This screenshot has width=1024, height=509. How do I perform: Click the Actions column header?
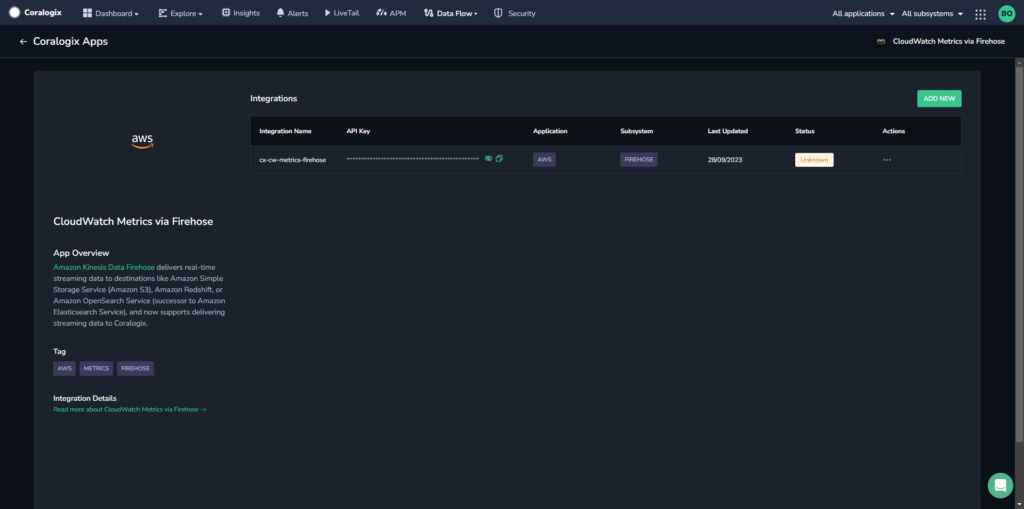pos(893,131)
